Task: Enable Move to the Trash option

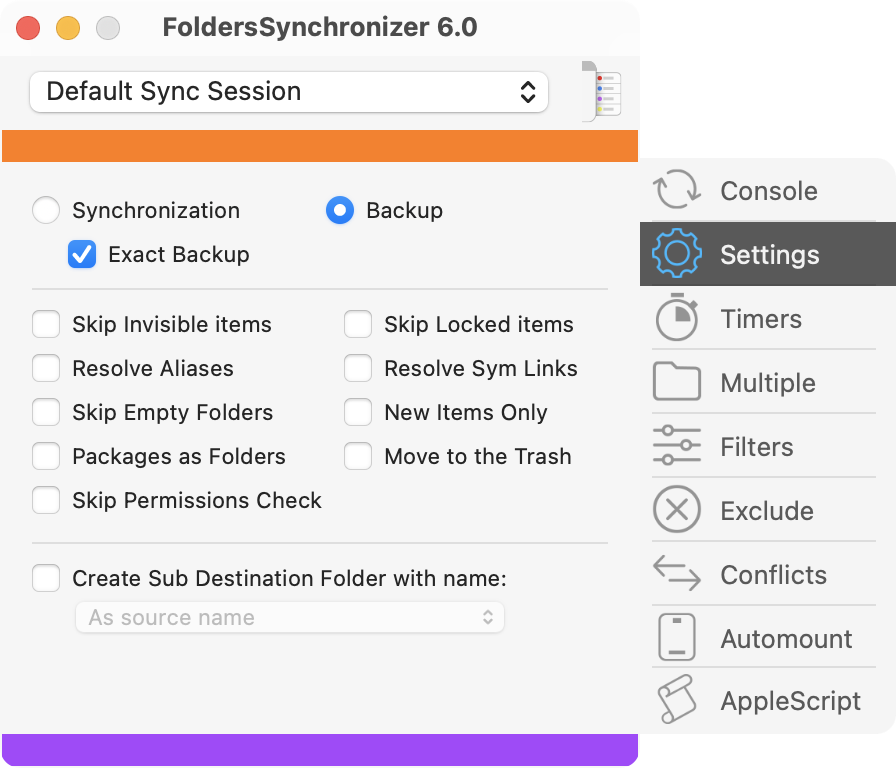Action: (358, 457)
